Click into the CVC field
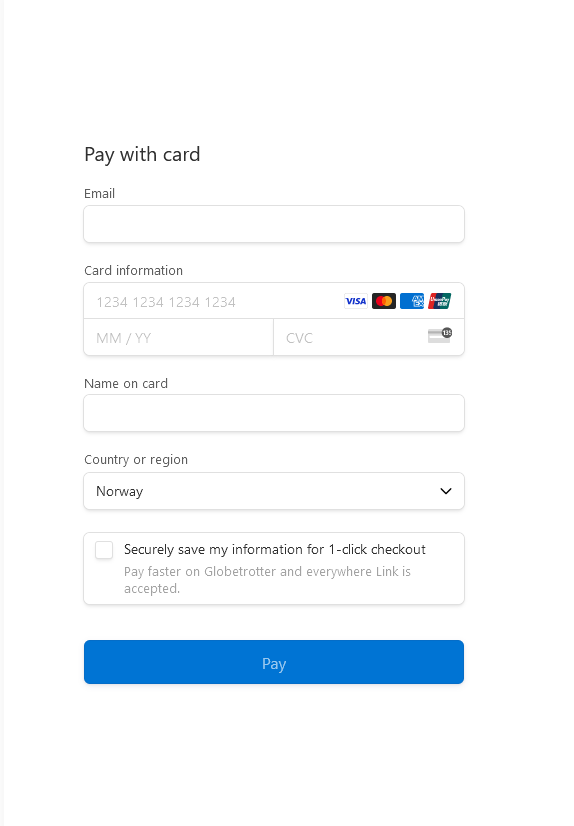 tap(369, 337)
